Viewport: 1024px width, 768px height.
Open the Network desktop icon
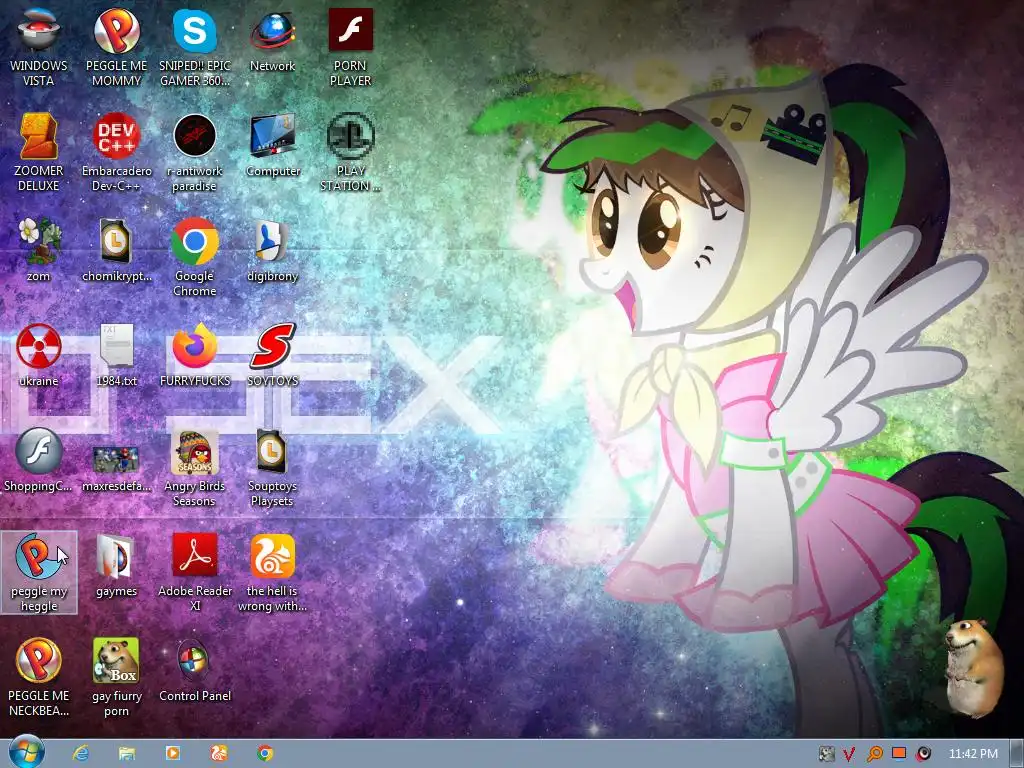(272, 40)
